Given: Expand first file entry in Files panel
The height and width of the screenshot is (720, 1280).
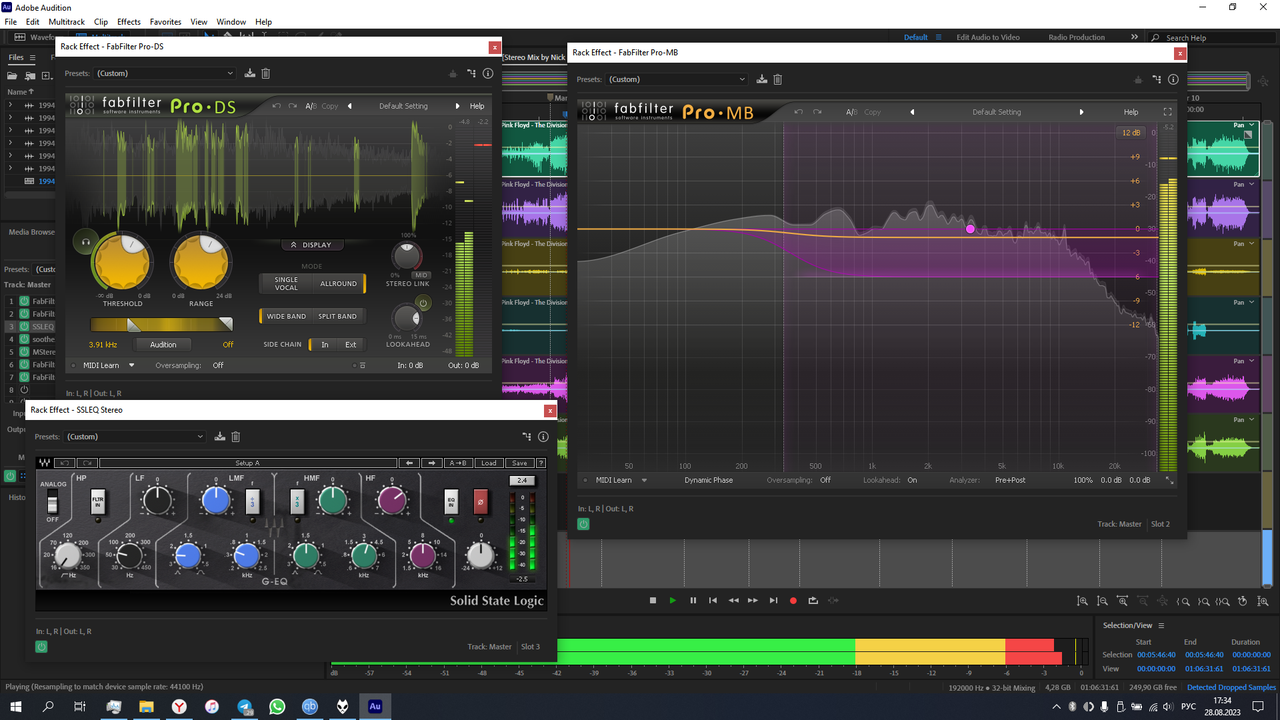Looking at the screenshot, I should (11, 105).
